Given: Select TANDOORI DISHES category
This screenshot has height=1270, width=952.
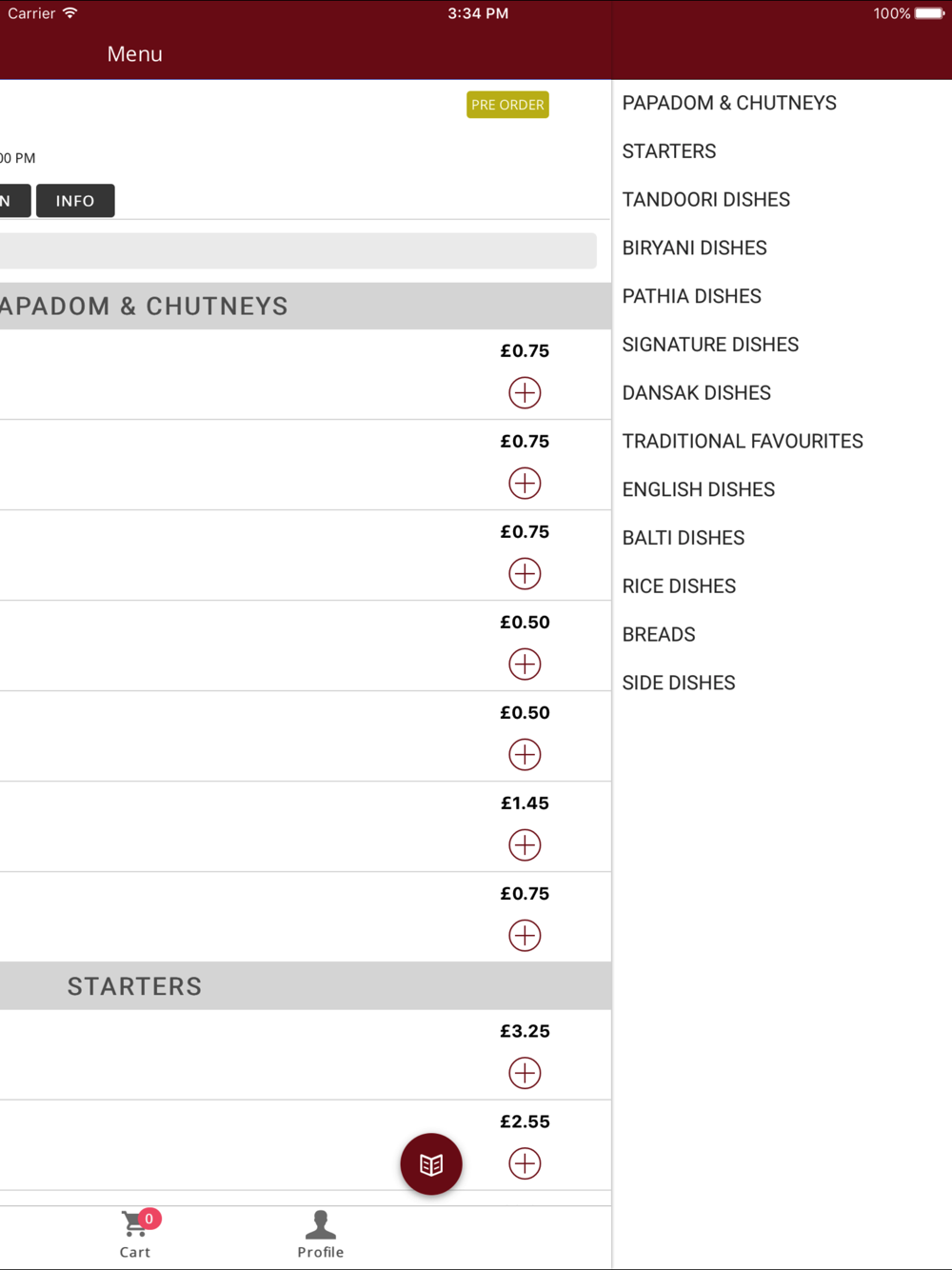Looking at the screenshot, I should click(706, 200).
